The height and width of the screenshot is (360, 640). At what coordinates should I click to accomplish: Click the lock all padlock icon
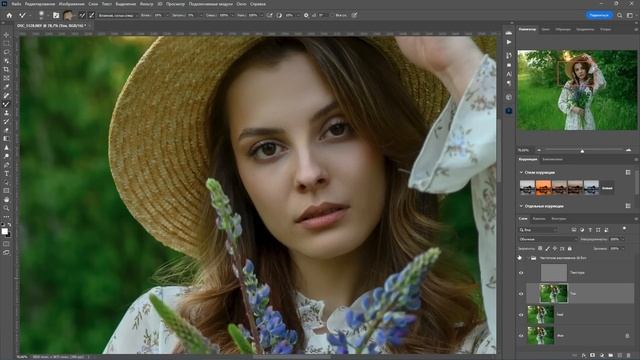coord(570,248)
